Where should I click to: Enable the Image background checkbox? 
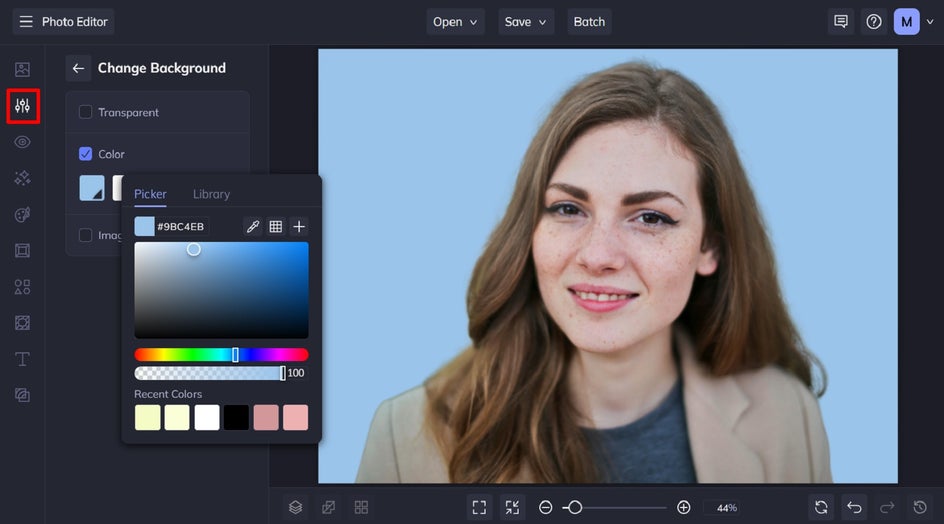coord(85,235)
